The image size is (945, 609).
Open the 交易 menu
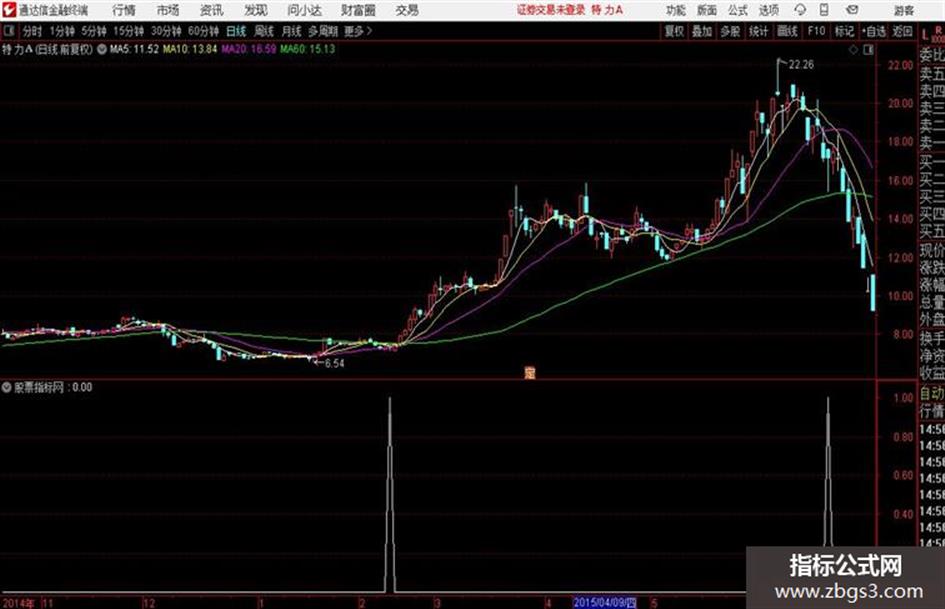tap(407, 10)
